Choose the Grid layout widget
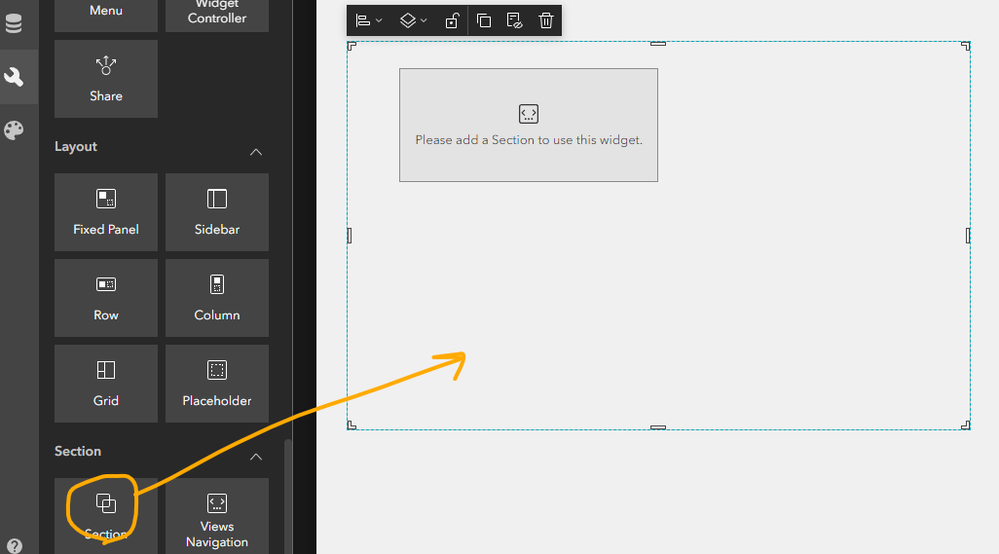Image resolution: width=999 pixels, height=554 pixels. 106,383
